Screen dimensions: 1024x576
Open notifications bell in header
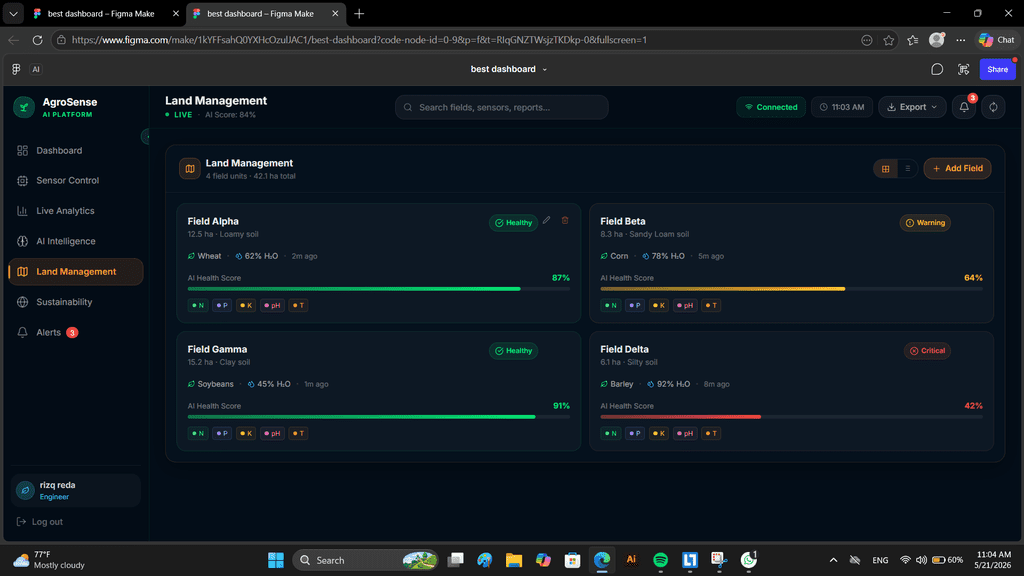pyautogui.click(x=964, y=107)
